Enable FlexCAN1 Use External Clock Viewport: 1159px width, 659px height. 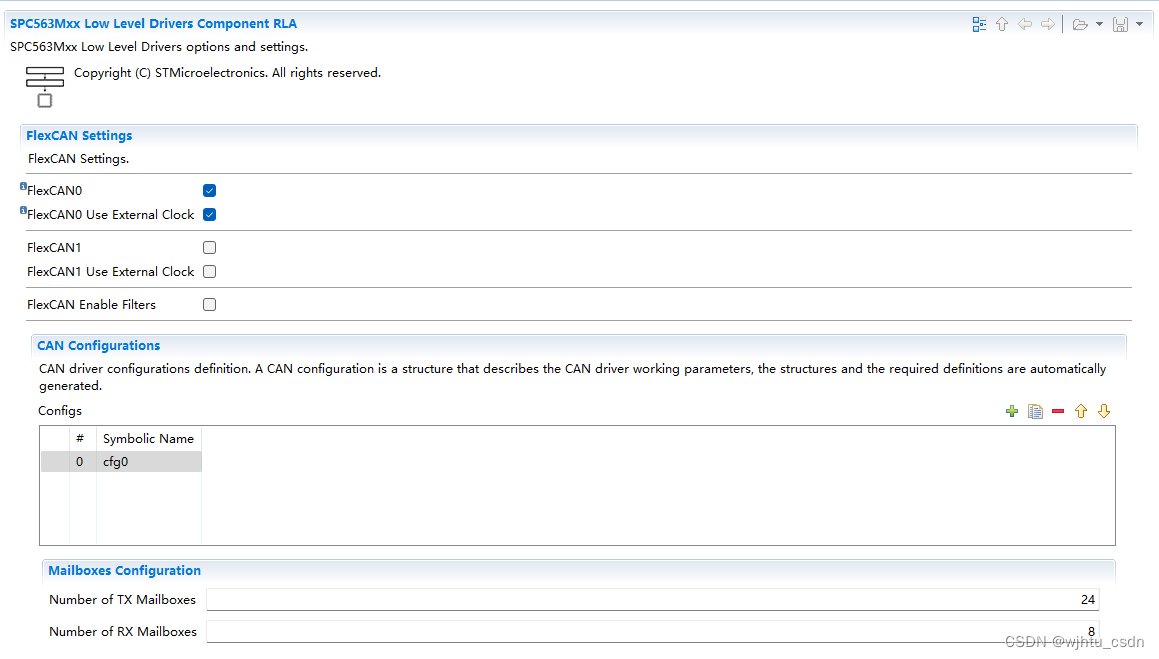[x=209, y=272]
